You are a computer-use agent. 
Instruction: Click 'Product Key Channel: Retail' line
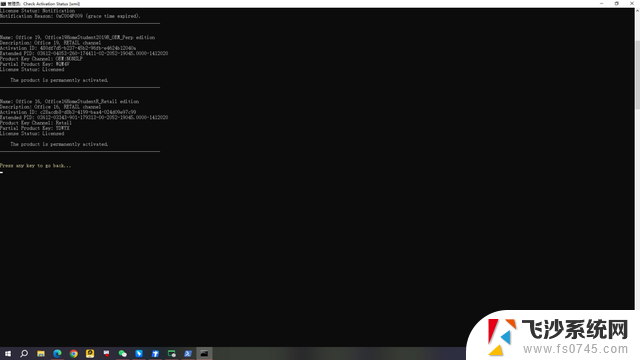pyautogui.click(x=36, y=122)
